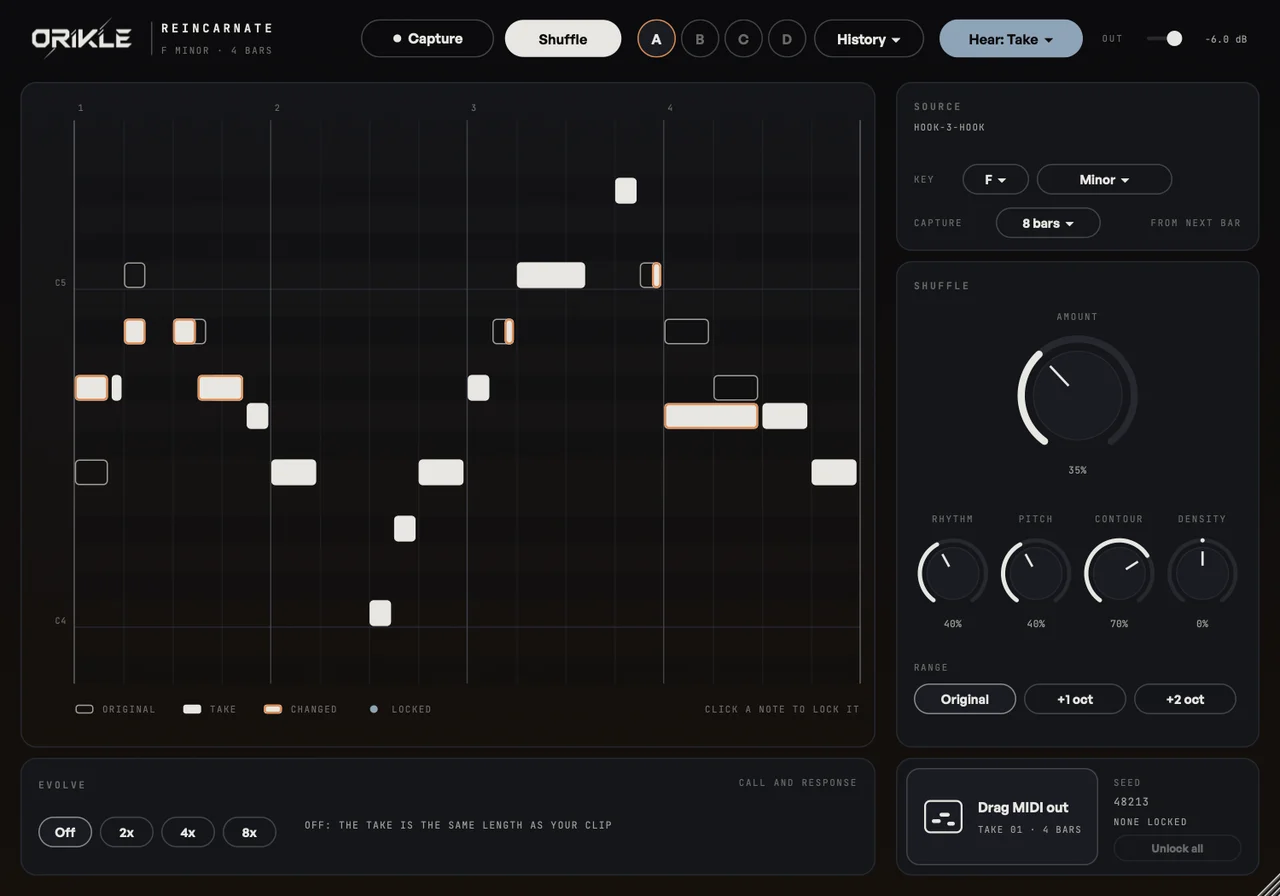1280x896 pixels.
Task: Switch to variation slot B
Action: (700, 39)
